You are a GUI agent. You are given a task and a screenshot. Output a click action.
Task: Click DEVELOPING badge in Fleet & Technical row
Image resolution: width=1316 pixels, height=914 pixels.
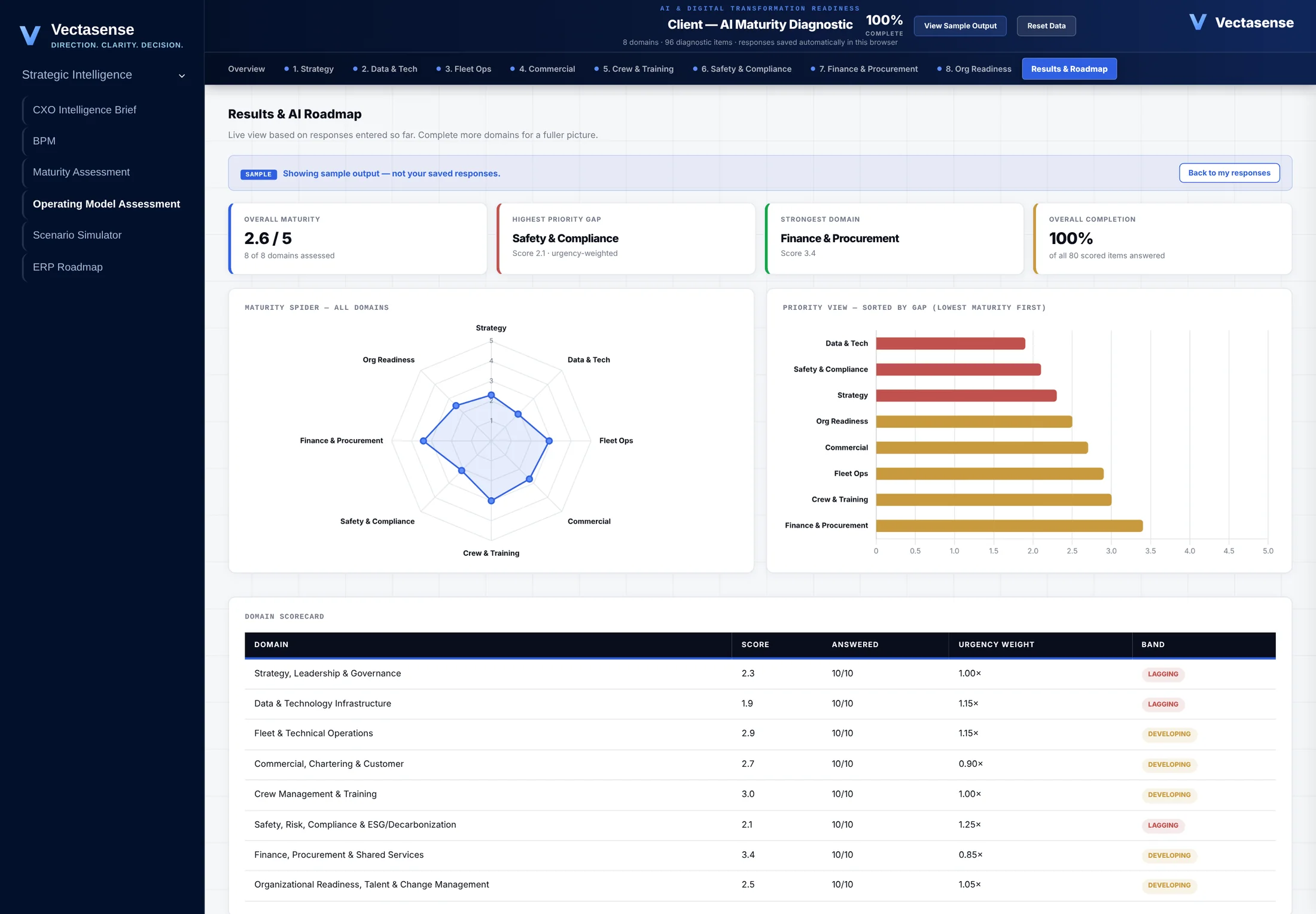(1169, 734)
